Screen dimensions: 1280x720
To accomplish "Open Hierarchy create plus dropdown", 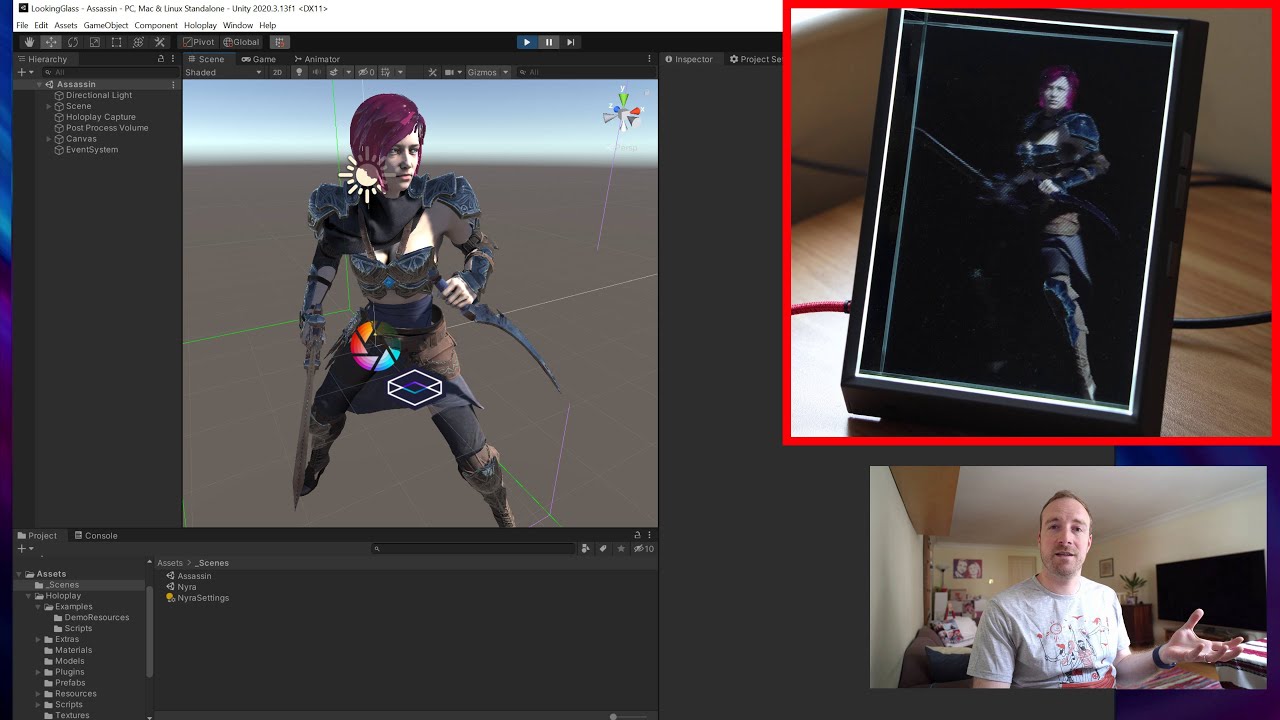I will coord(24,72).
